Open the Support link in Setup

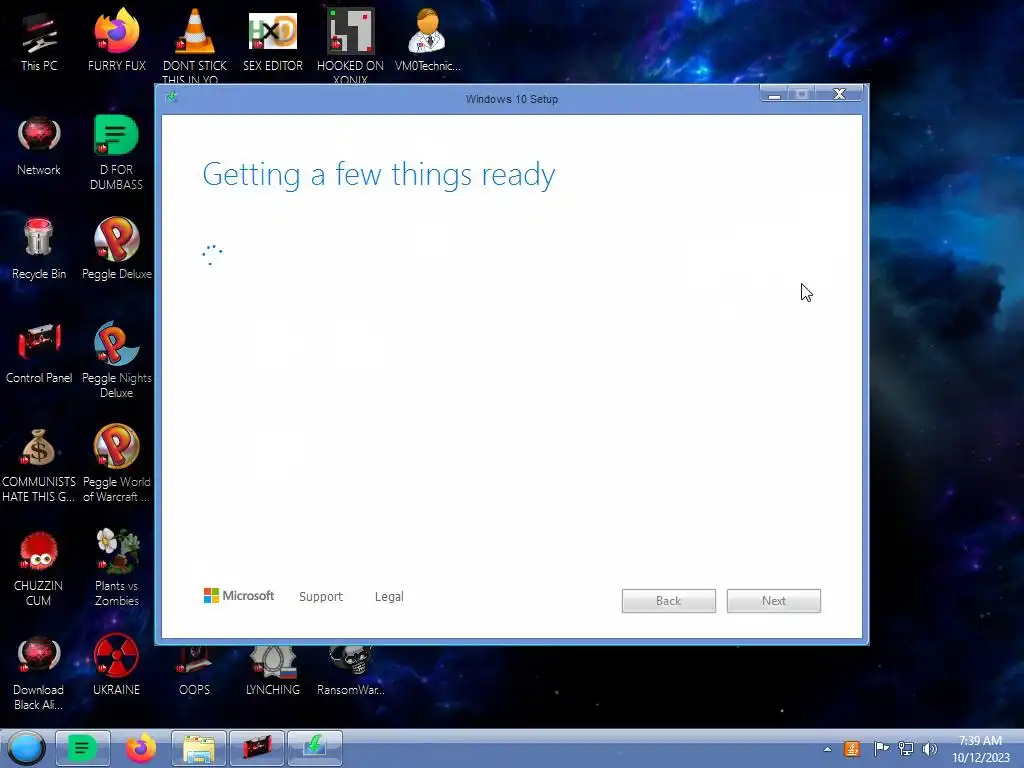tap(321, 596)
